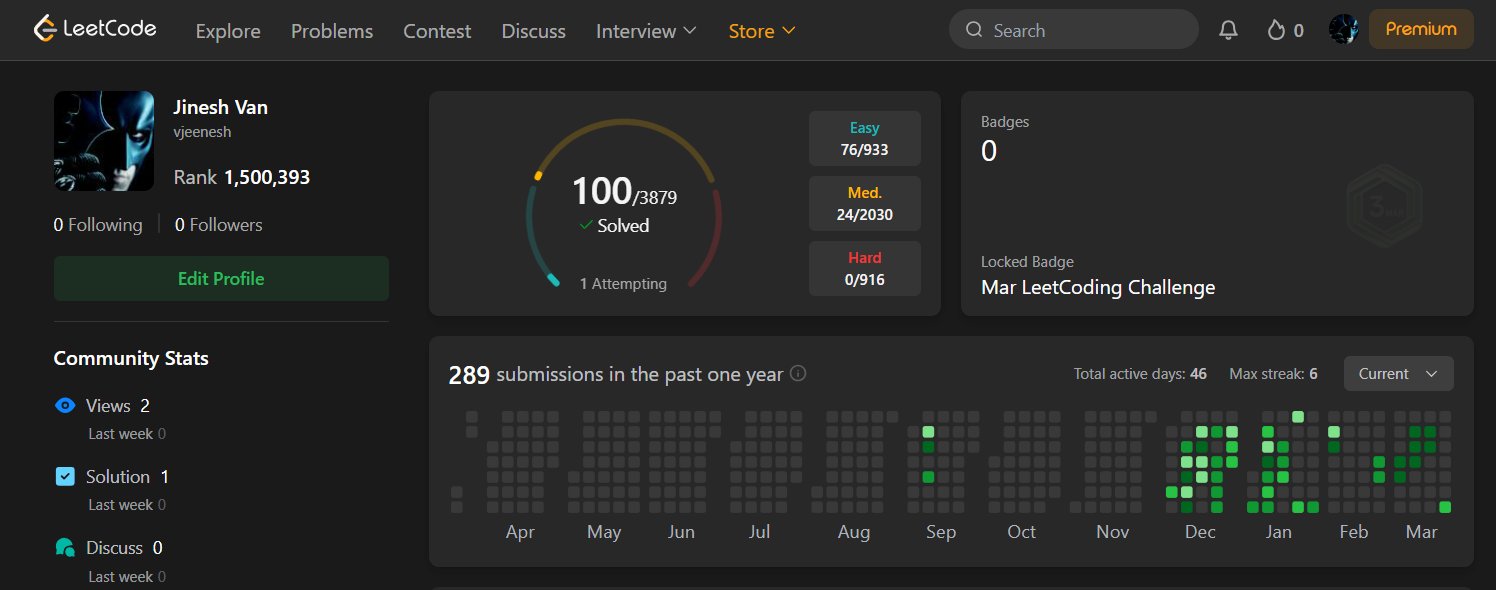The height and width of the screenshot is (590, 1496).
Task: Click the Solution checkmark icon
Action: pyautogui.click(x=65, y=477)
